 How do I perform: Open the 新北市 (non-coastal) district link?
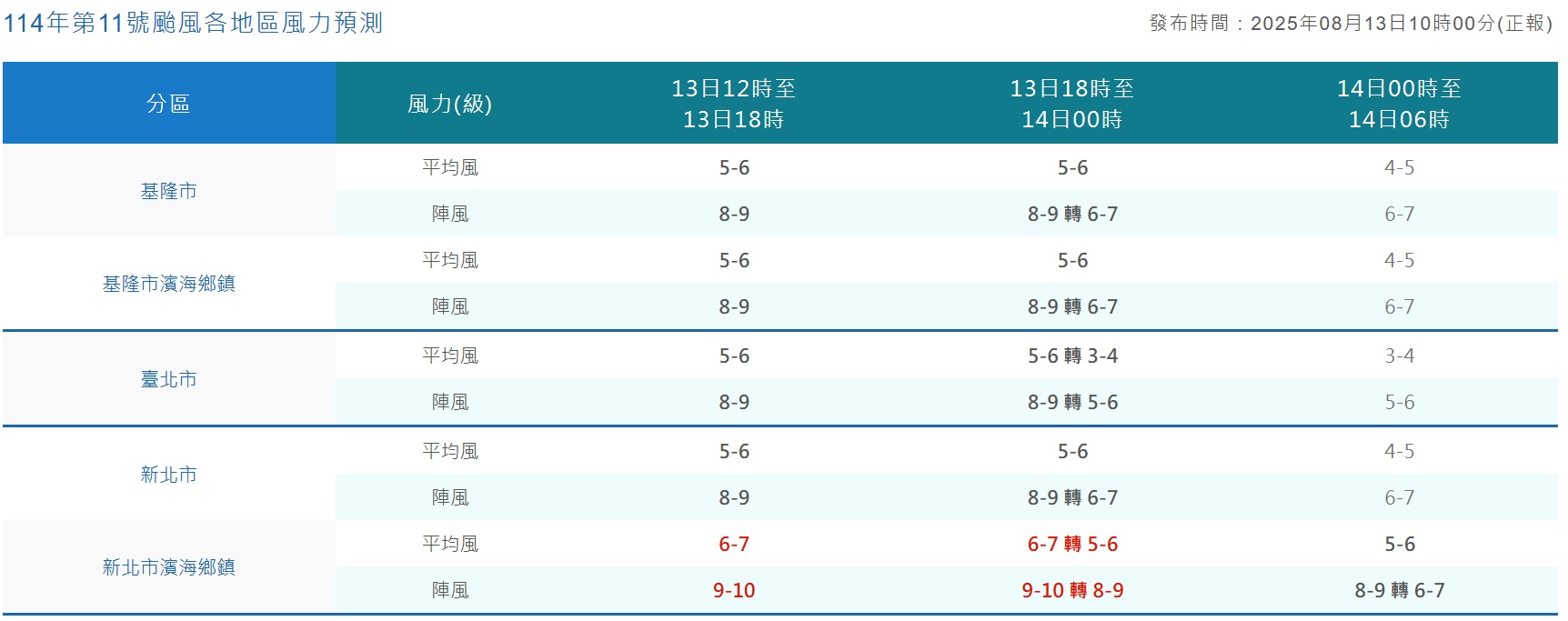click(168, 475)
